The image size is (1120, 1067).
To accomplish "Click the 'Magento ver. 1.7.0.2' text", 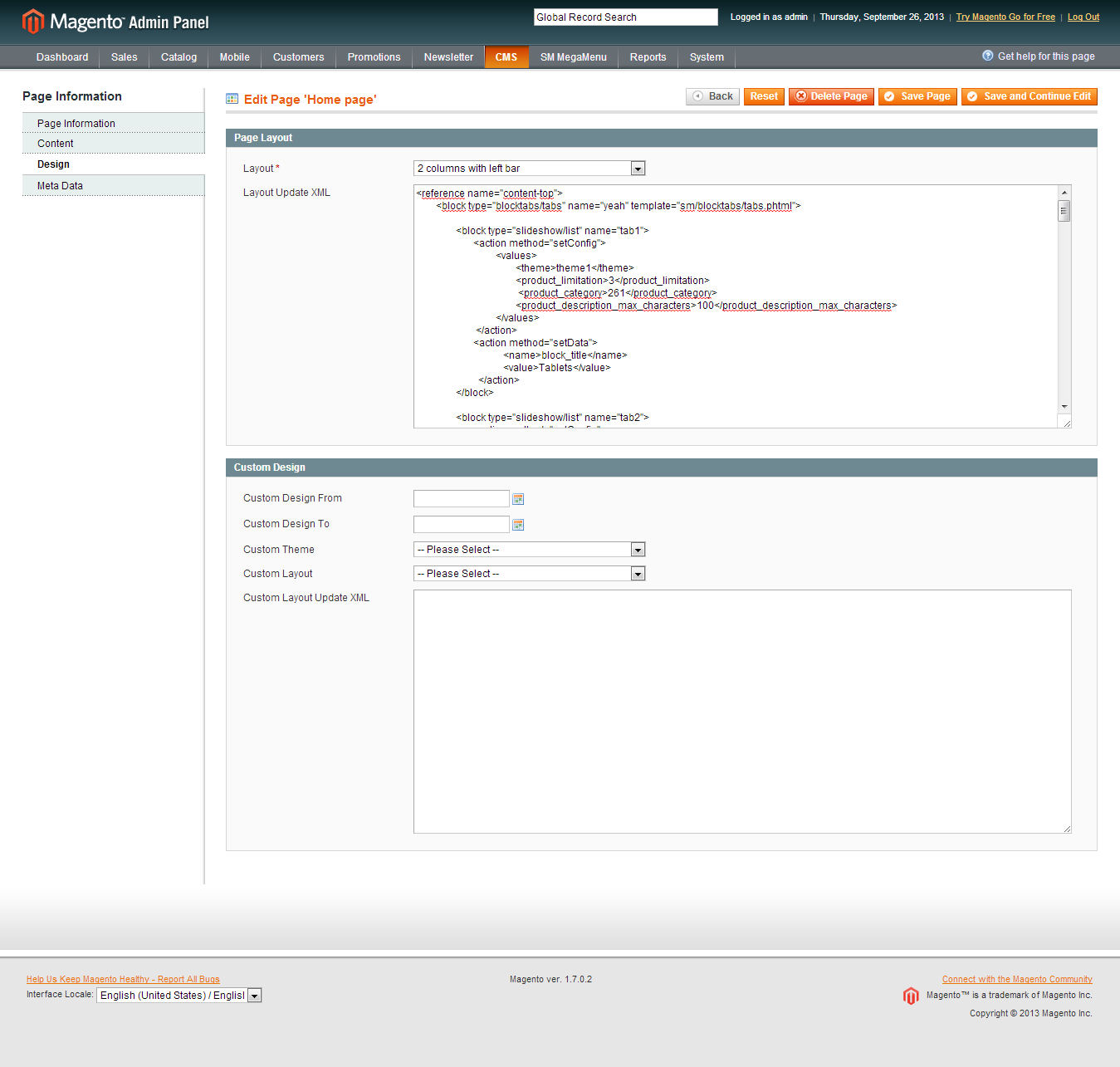I will [550, 979].
